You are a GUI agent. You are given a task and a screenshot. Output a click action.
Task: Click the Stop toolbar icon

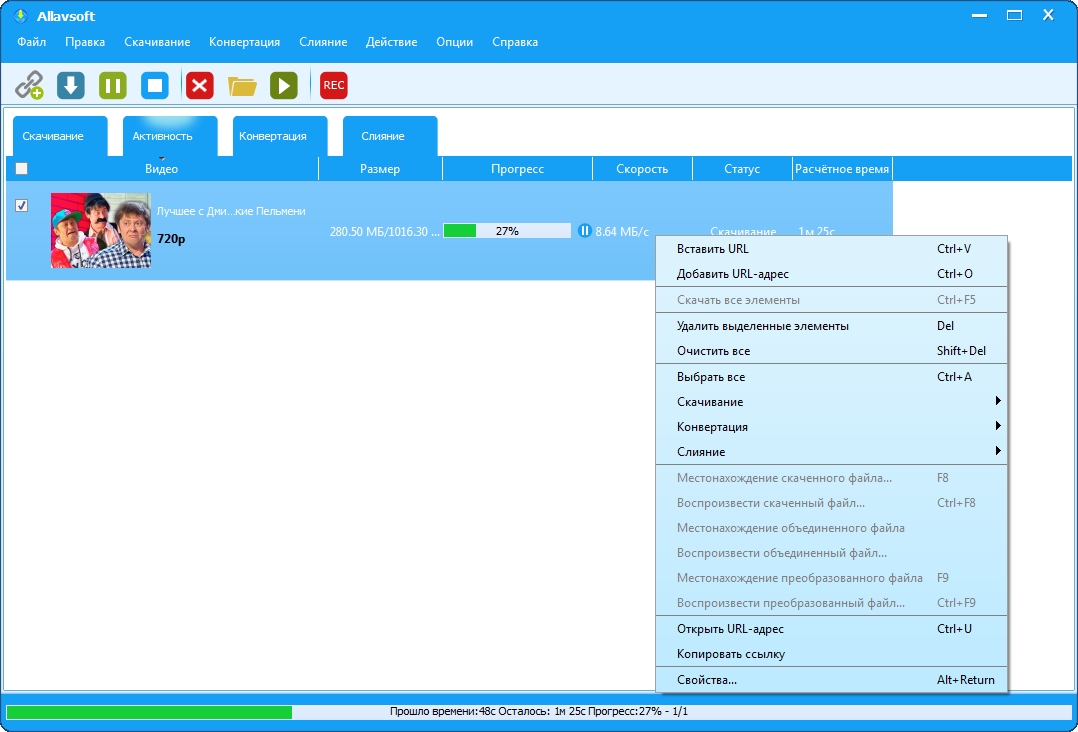click(x=155, y=85)
